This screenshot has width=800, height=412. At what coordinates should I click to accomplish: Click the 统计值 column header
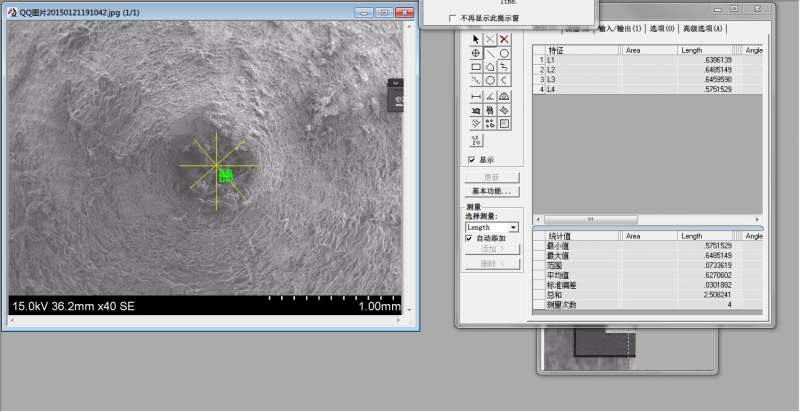[x=583, y=236]
